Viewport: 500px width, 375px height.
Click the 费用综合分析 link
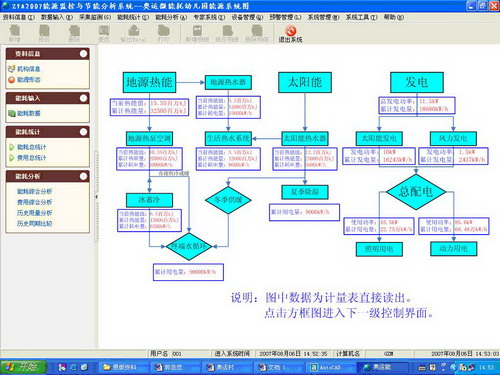click(x=34, y=202)
